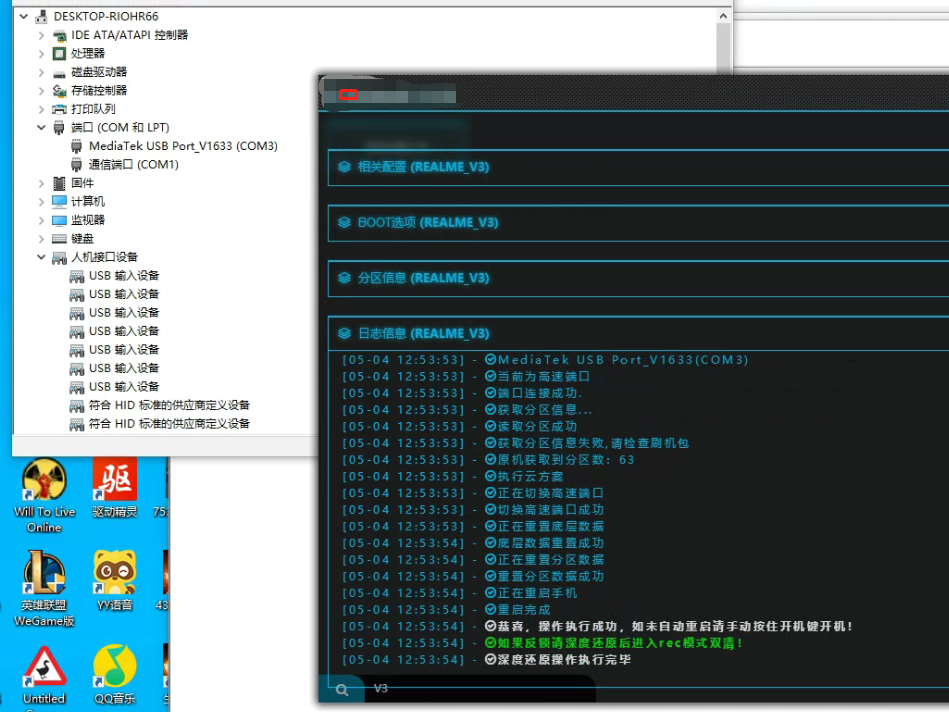This screenshot has width=949, height=712.
Task: Collapse the DESKTOP-RIOHR66 root node
Action: click(x=24, y=16)
